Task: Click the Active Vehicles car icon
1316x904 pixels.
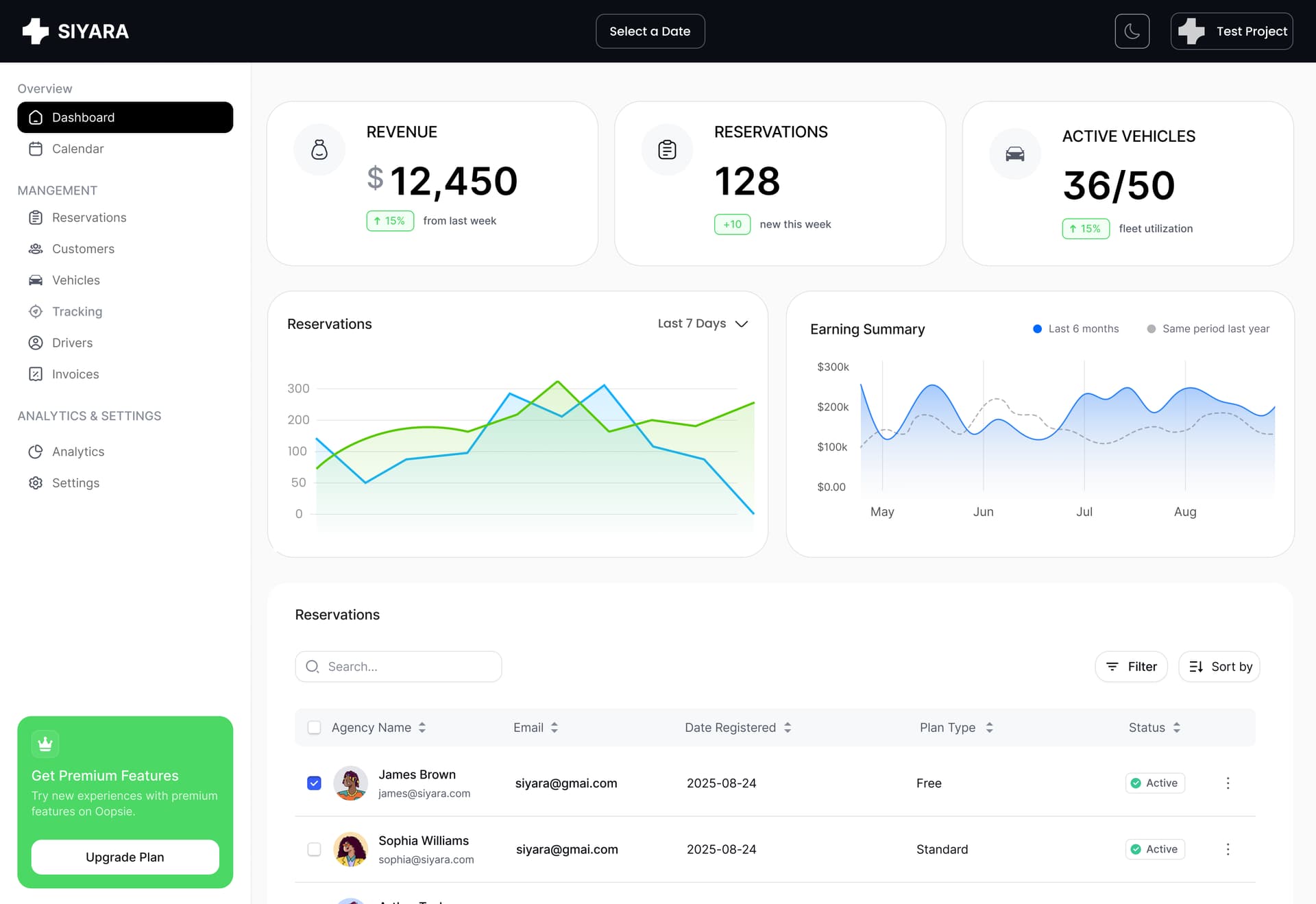Action: tap(1015, 154)
